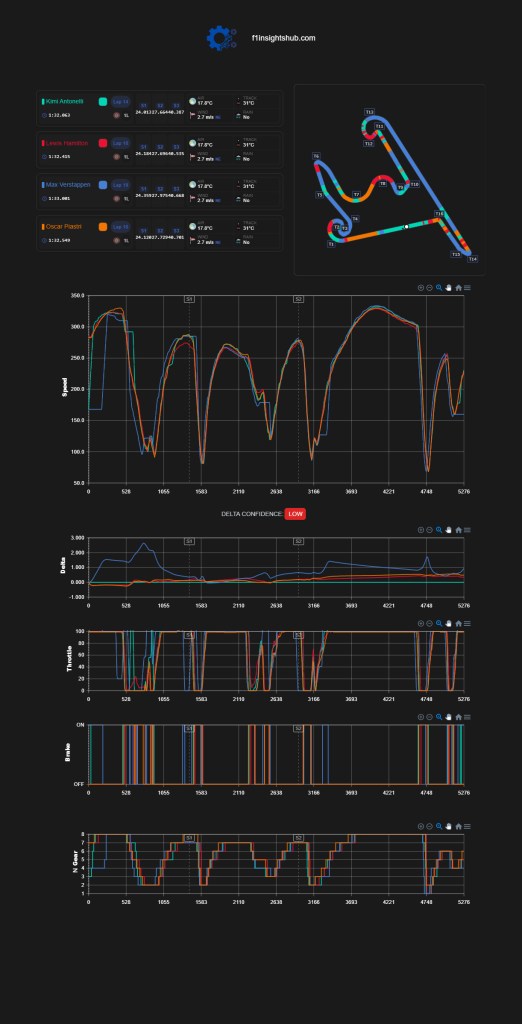Zoom out on the N Gear chart
The height and width of the screenshot is (1024, 522).
pos(429,826)
